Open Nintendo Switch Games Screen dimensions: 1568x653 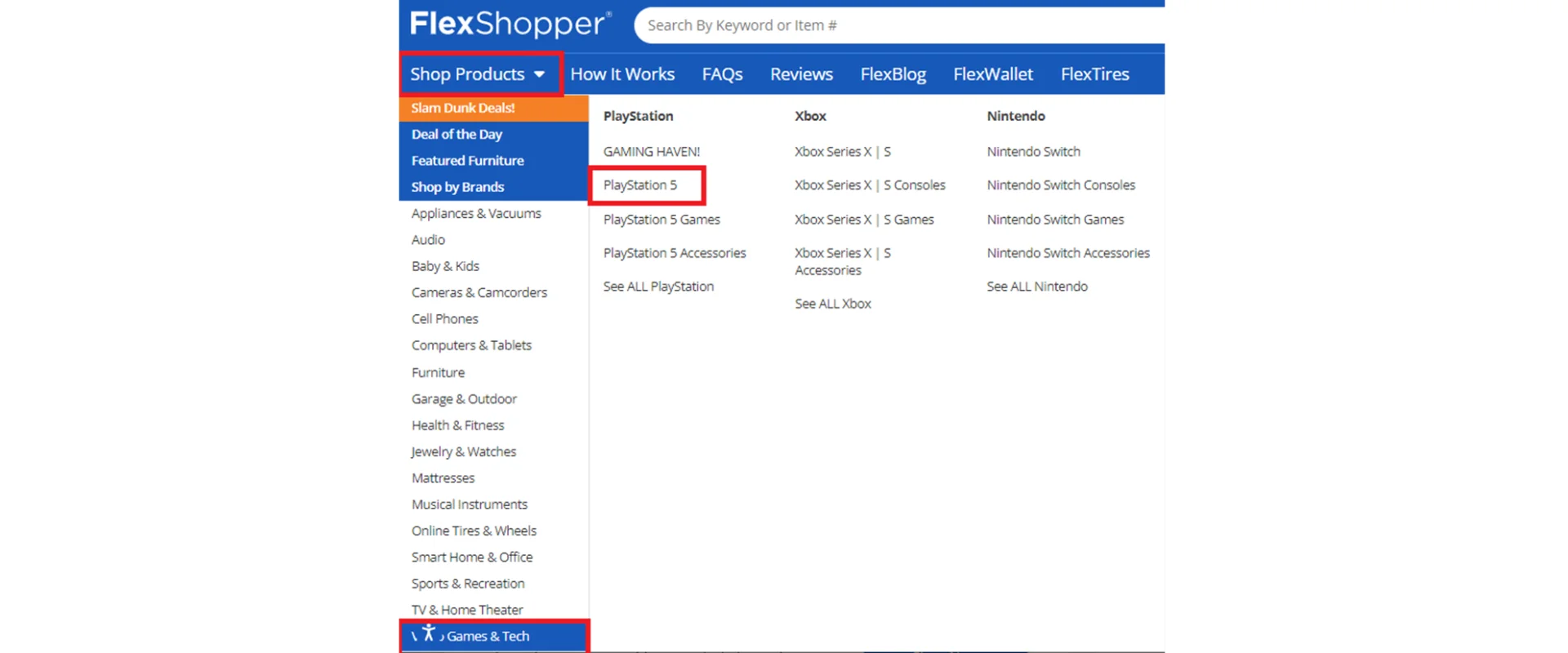point(1055,220)
